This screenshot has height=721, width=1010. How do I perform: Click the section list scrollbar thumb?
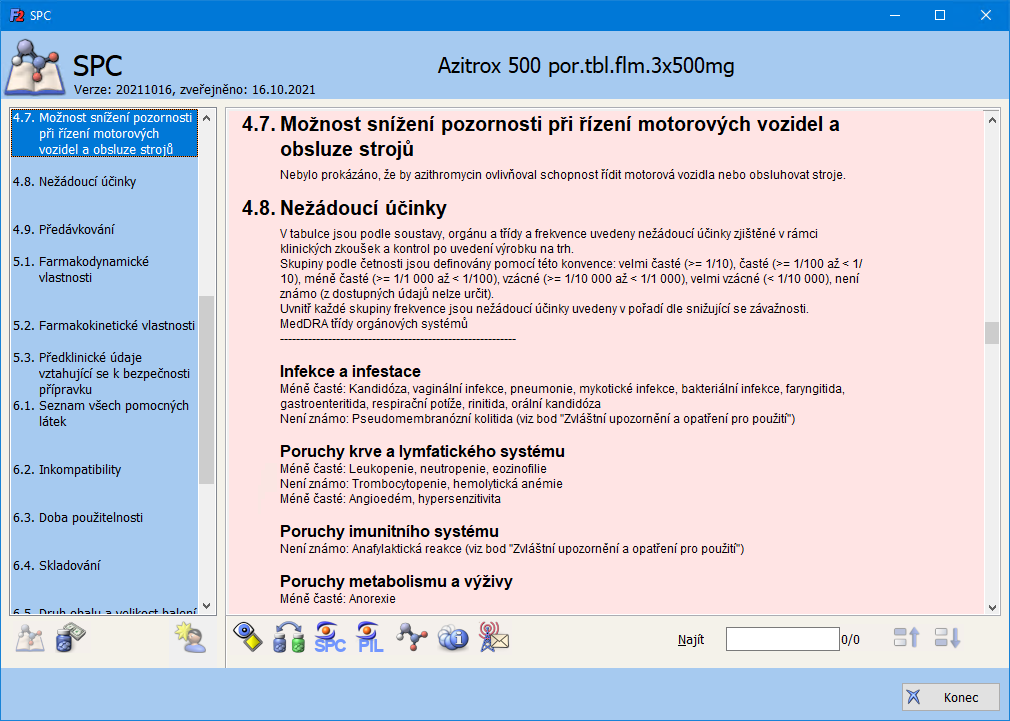206,390
